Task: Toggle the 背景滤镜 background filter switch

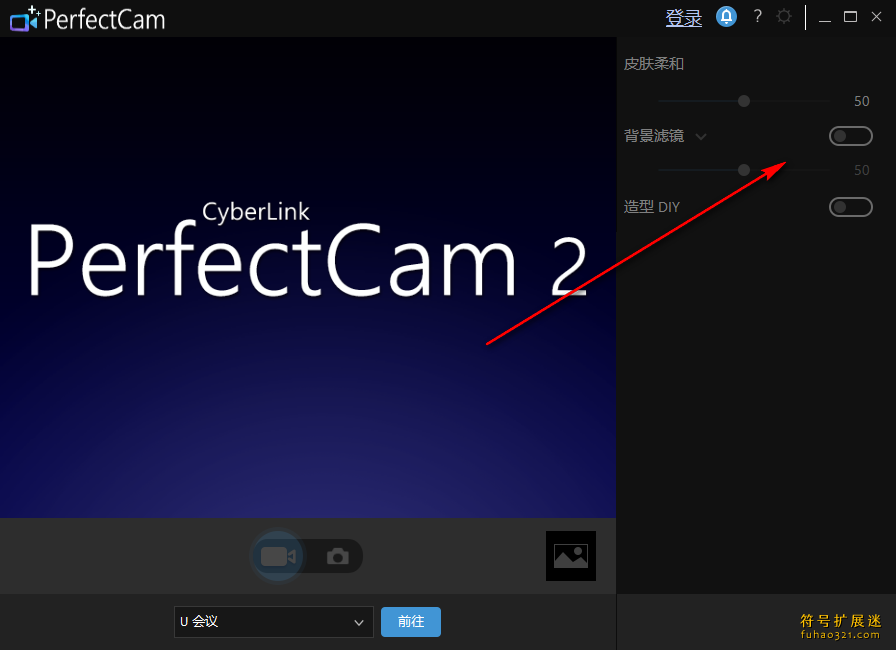Action: 850,136
